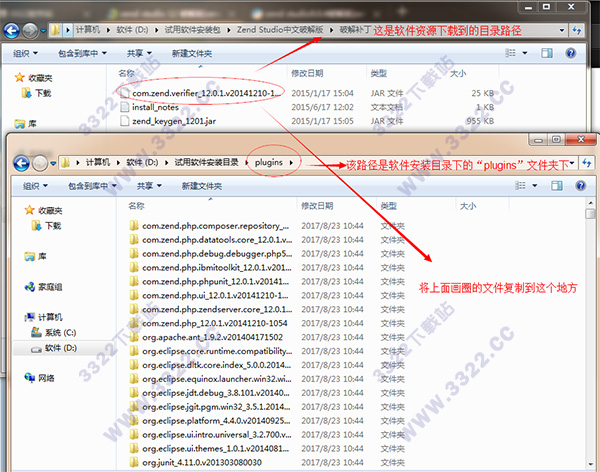Click the Back arrow in the rear 破解补丁 window
The width and height of the screenshot is (600, 472).
[11, 31]
